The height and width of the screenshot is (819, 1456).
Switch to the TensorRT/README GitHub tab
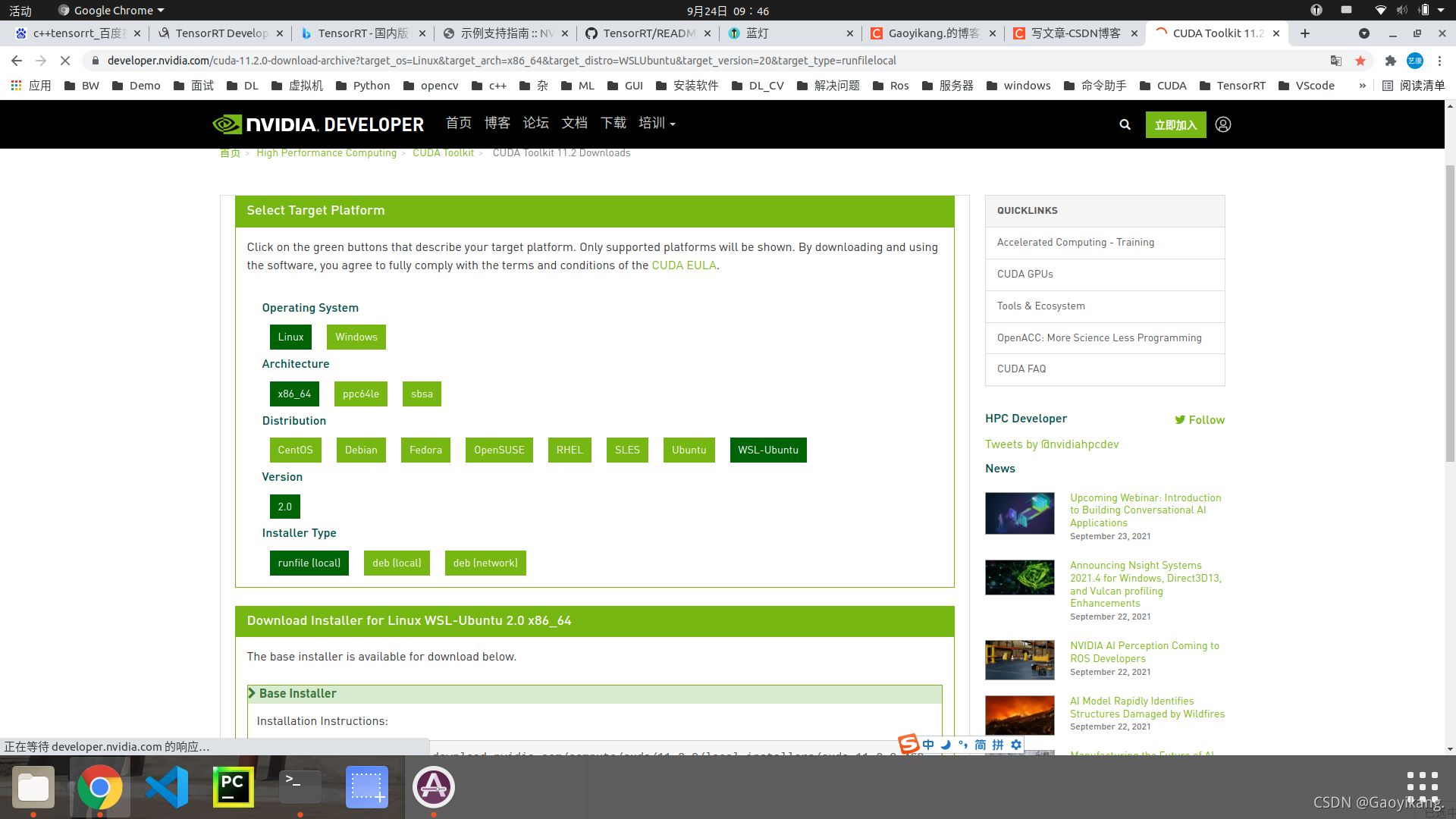(x=648, y=33)
